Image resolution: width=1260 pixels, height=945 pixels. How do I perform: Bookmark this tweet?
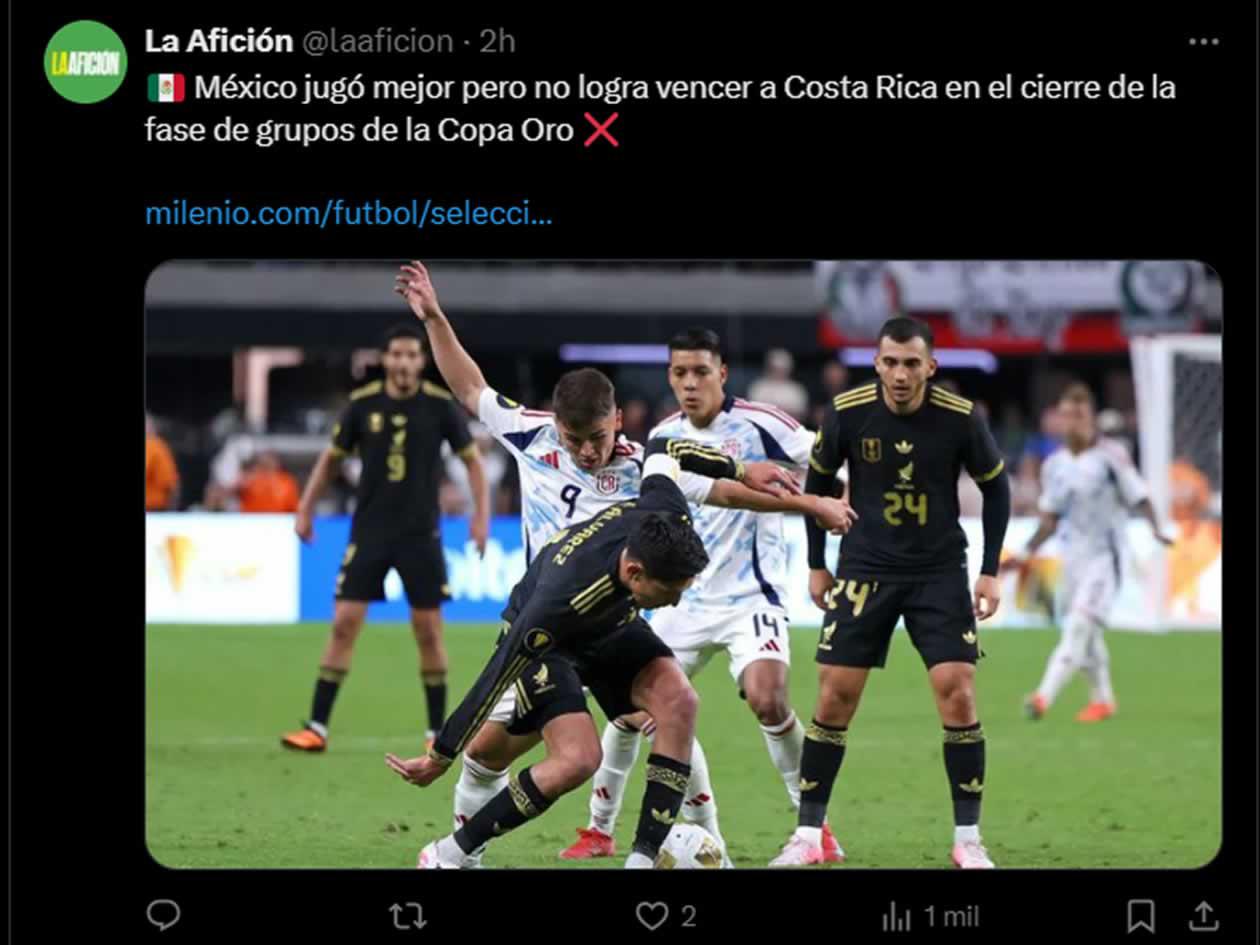pyautogui.click(x=1141, y=916)
